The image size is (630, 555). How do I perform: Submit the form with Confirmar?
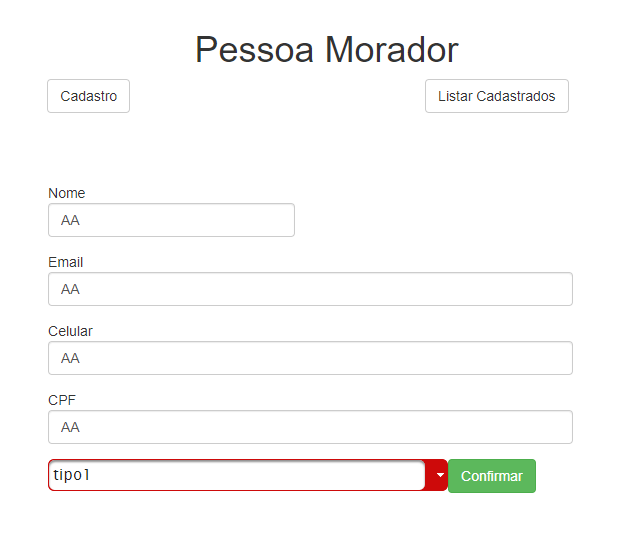tap(491, 476)
